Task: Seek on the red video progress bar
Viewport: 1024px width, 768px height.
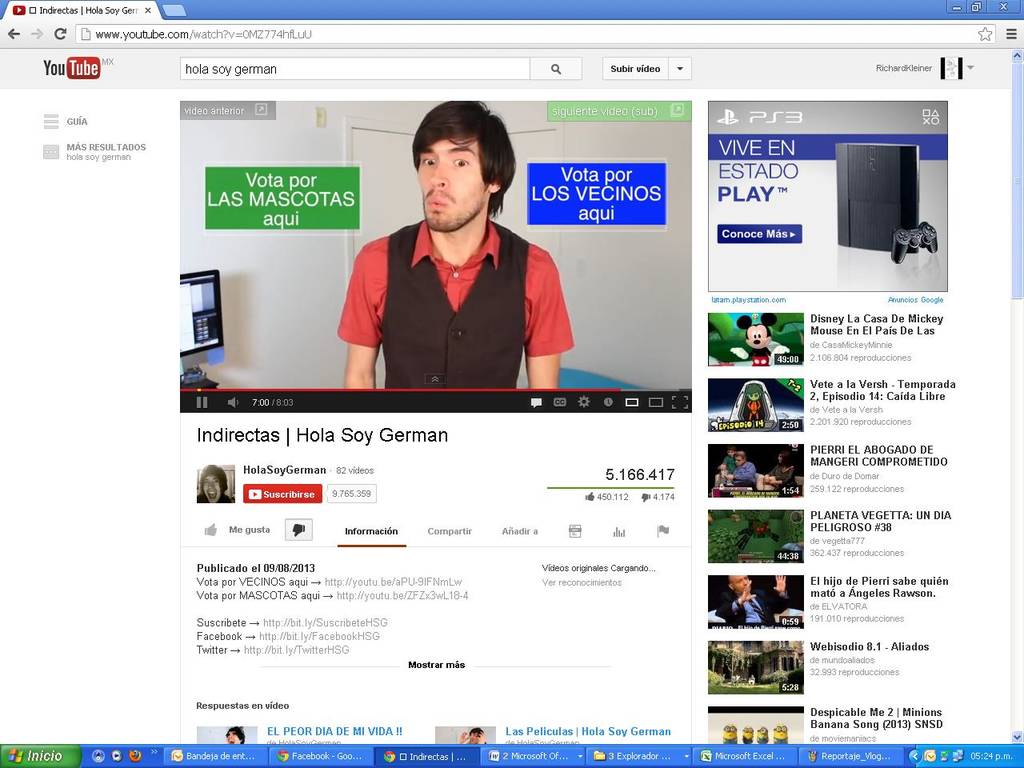Action: (400, 389)
